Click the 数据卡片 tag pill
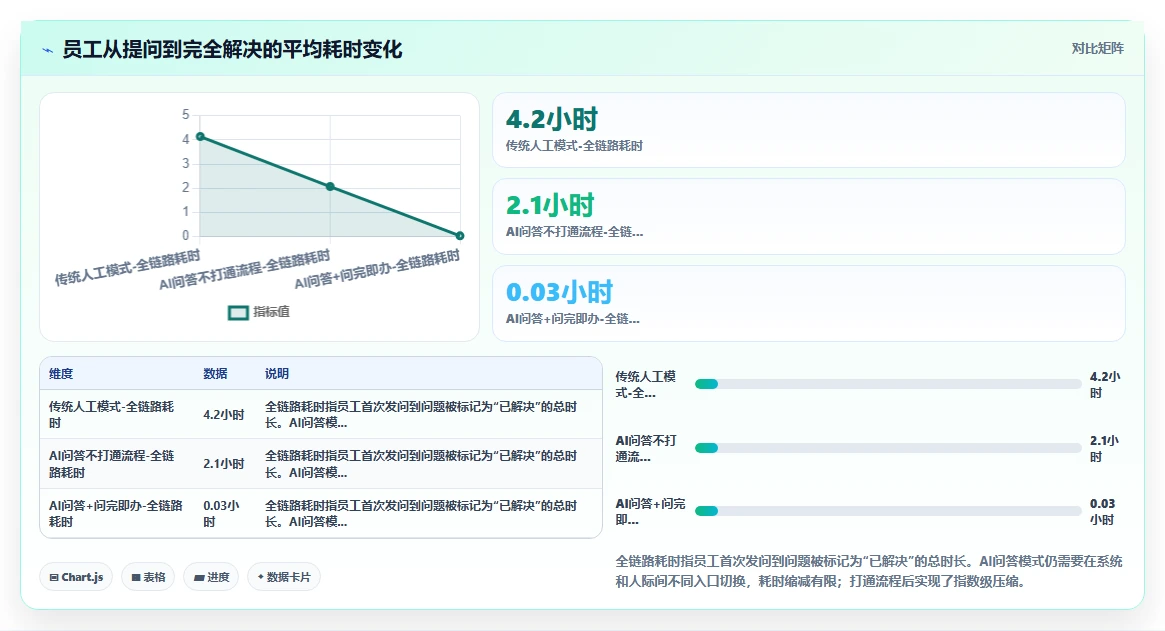1165x631 pixels. pyautogui.click(x=284, y=577)
